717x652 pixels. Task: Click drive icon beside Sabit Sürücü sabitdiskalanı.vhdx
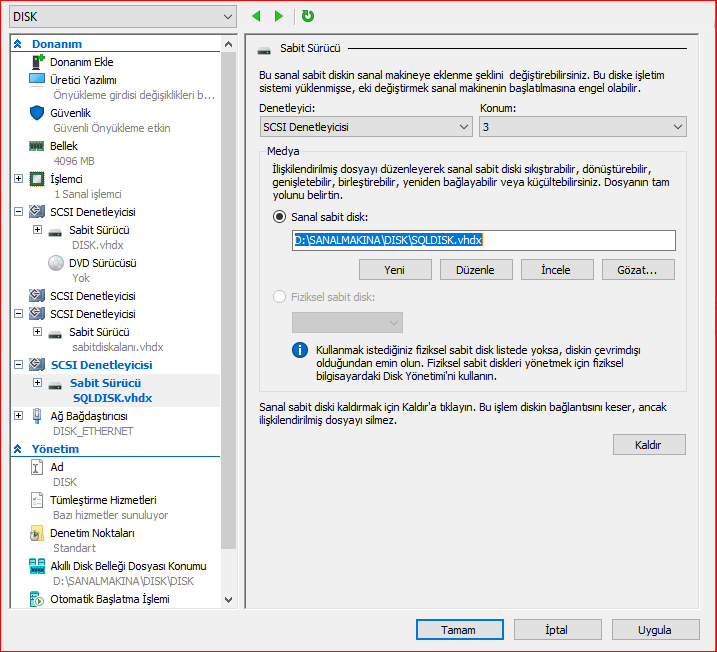tap(55, 334)
